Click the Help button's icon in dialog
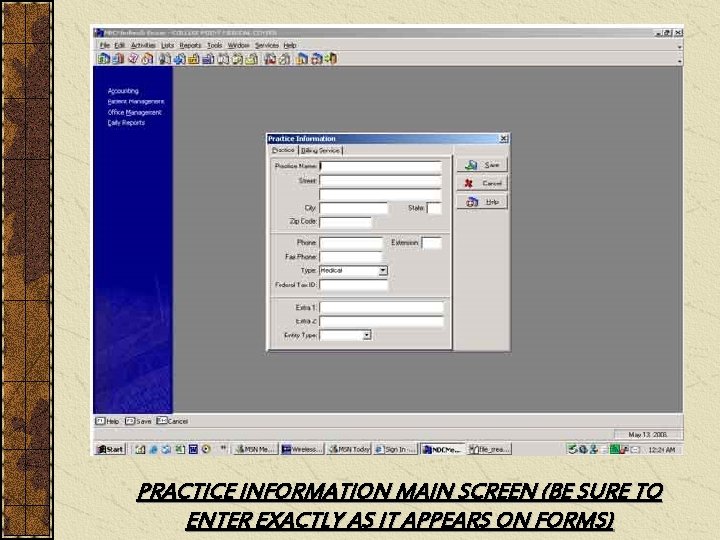 (472, 202)
